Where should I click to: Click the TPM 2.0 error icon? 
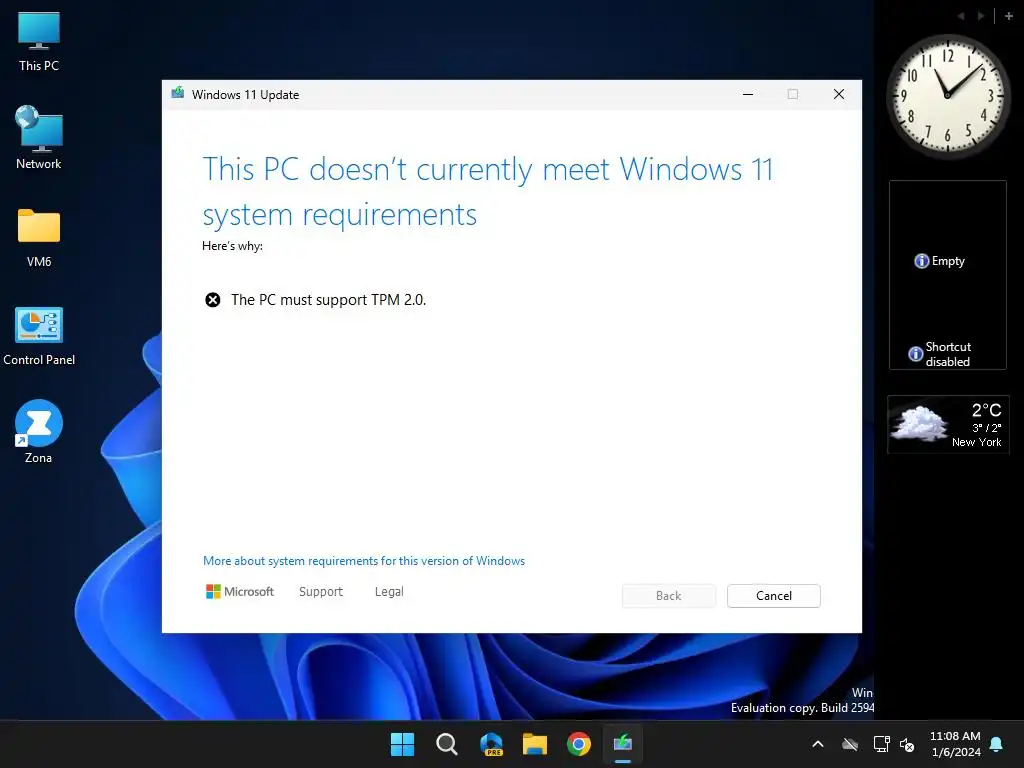click(213, 300)
